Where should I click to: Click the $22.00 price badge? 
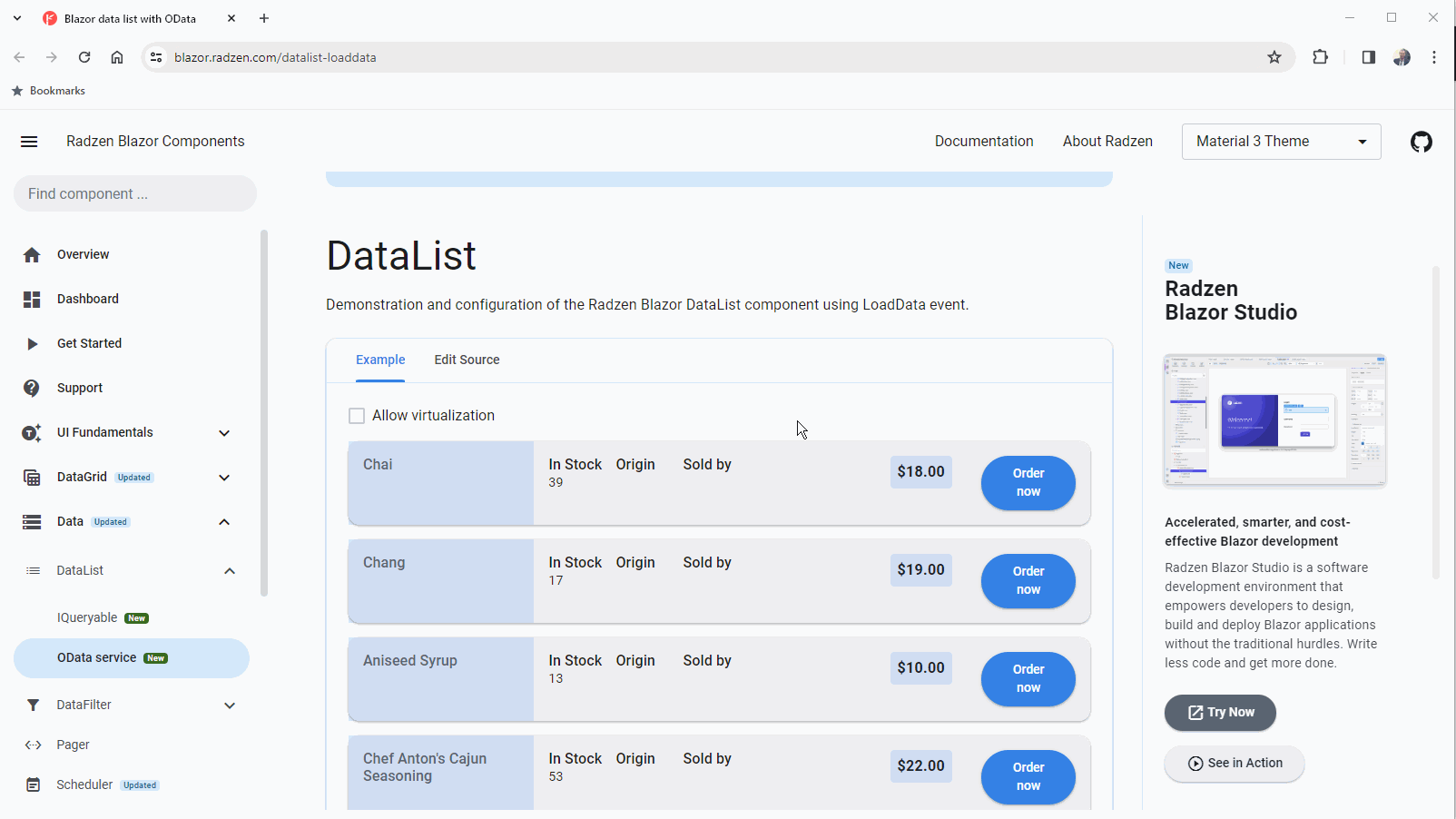[x=920, y=766]
